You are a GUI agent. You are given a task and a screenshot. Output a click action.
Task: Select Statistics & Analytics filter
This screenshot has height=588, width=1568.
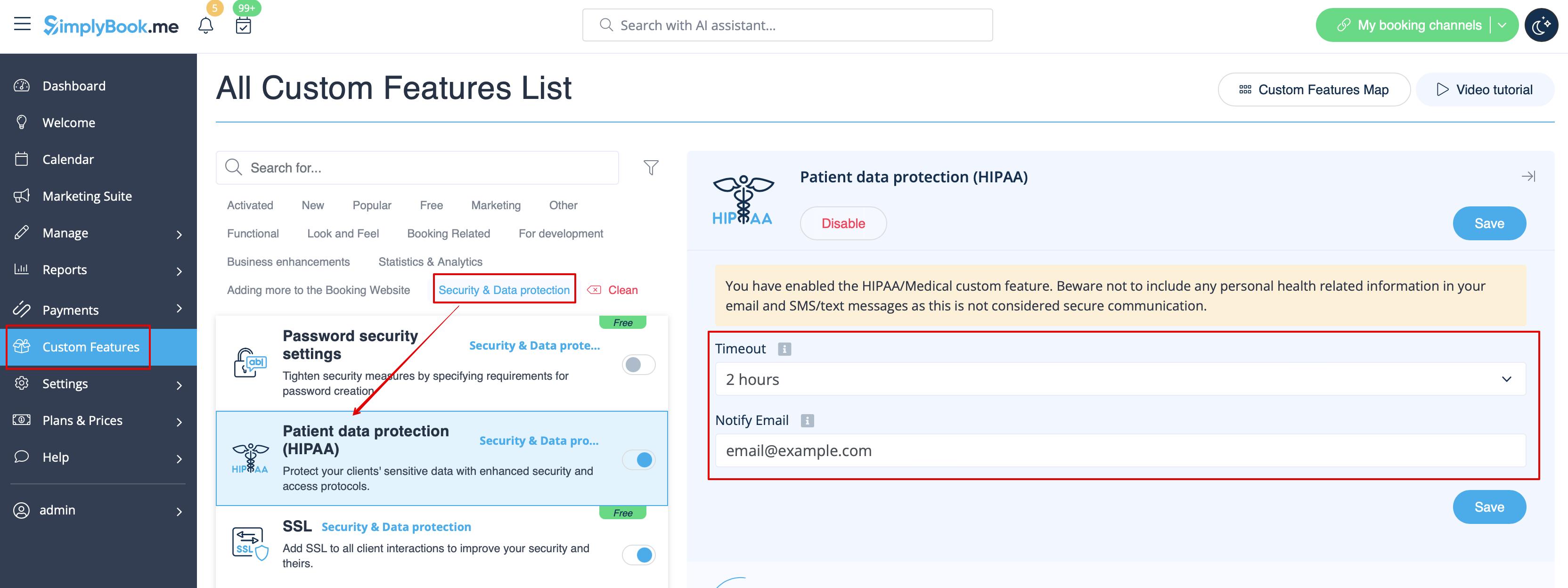pyautogui.click(x=430, y=262)
